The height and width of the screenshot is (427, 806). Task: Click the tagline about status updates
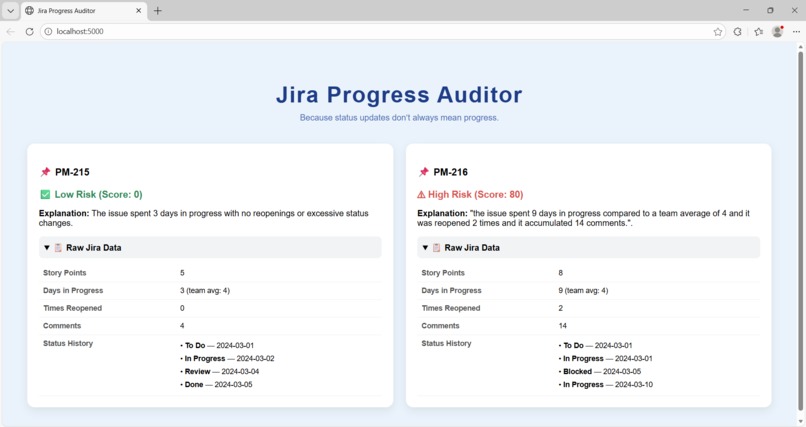point(399,118)
